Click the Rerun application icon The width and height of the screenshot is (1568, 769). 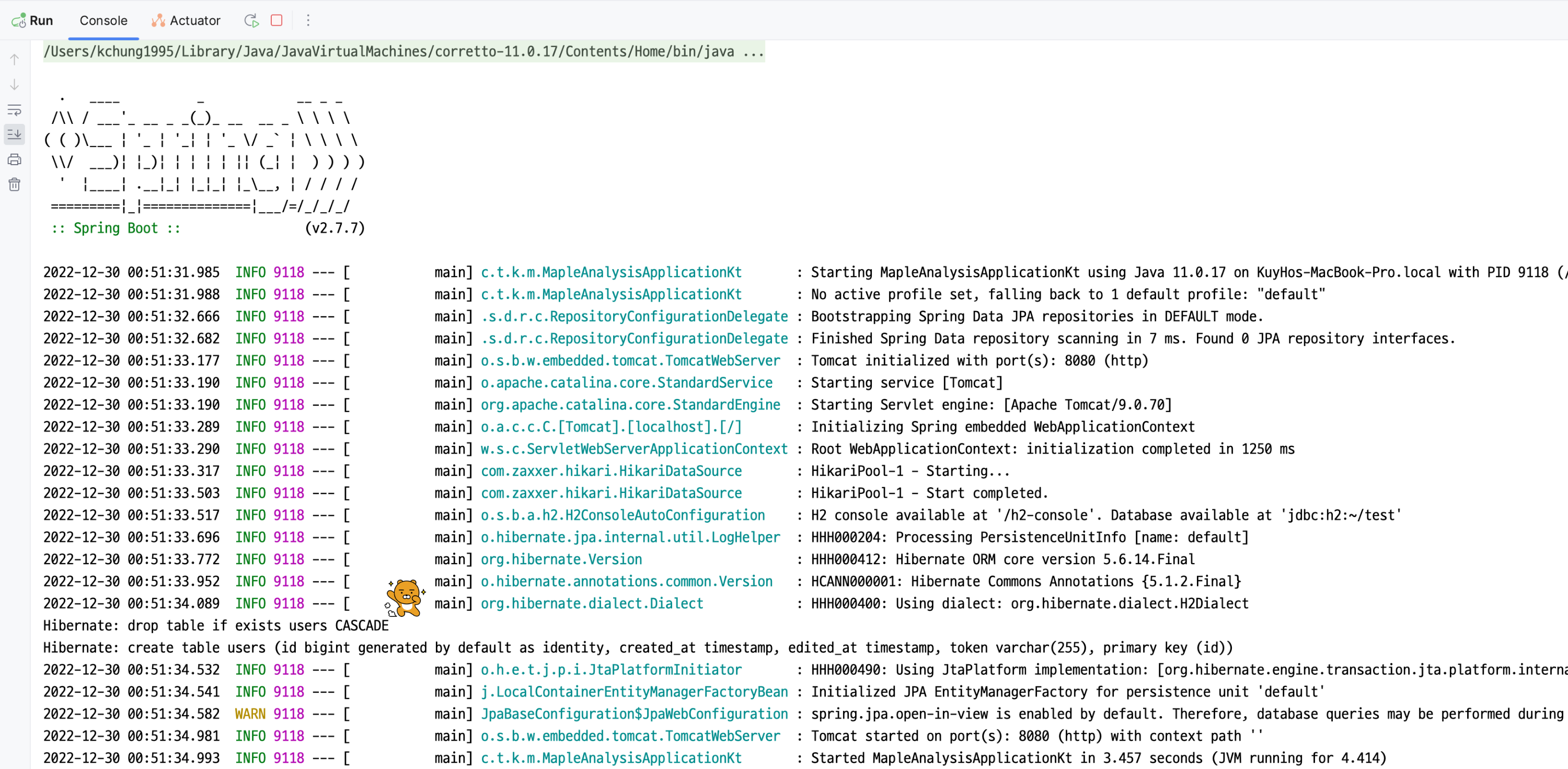coord(251,21)
